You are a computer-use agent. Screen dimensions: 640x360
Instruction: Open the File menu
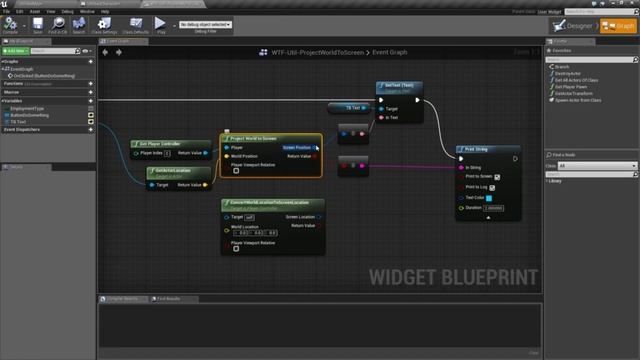pos(7,11)
